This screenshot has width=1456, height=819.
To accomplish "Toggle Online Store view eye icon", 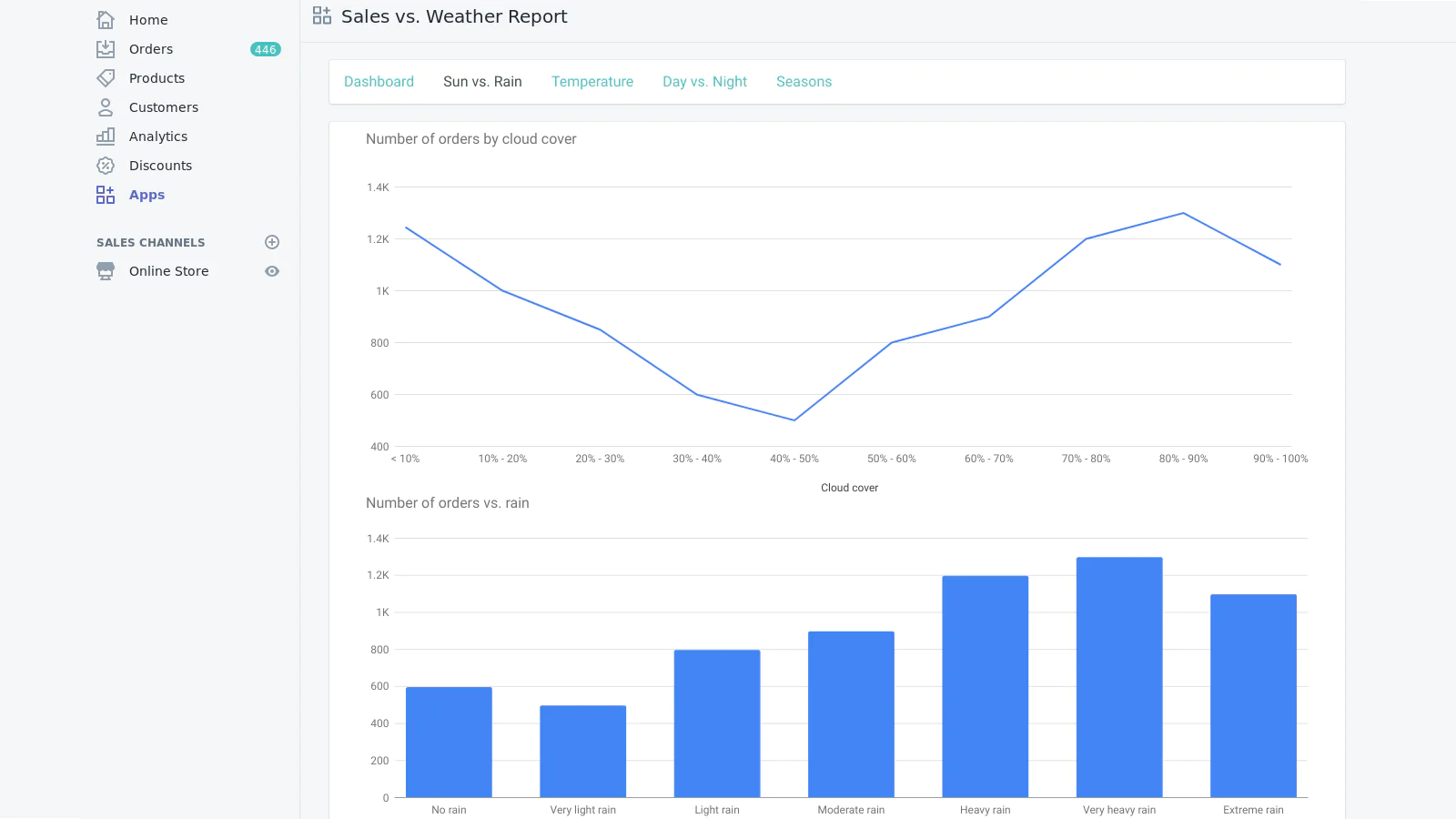I will pyautogui.click(x=271, y=271).
